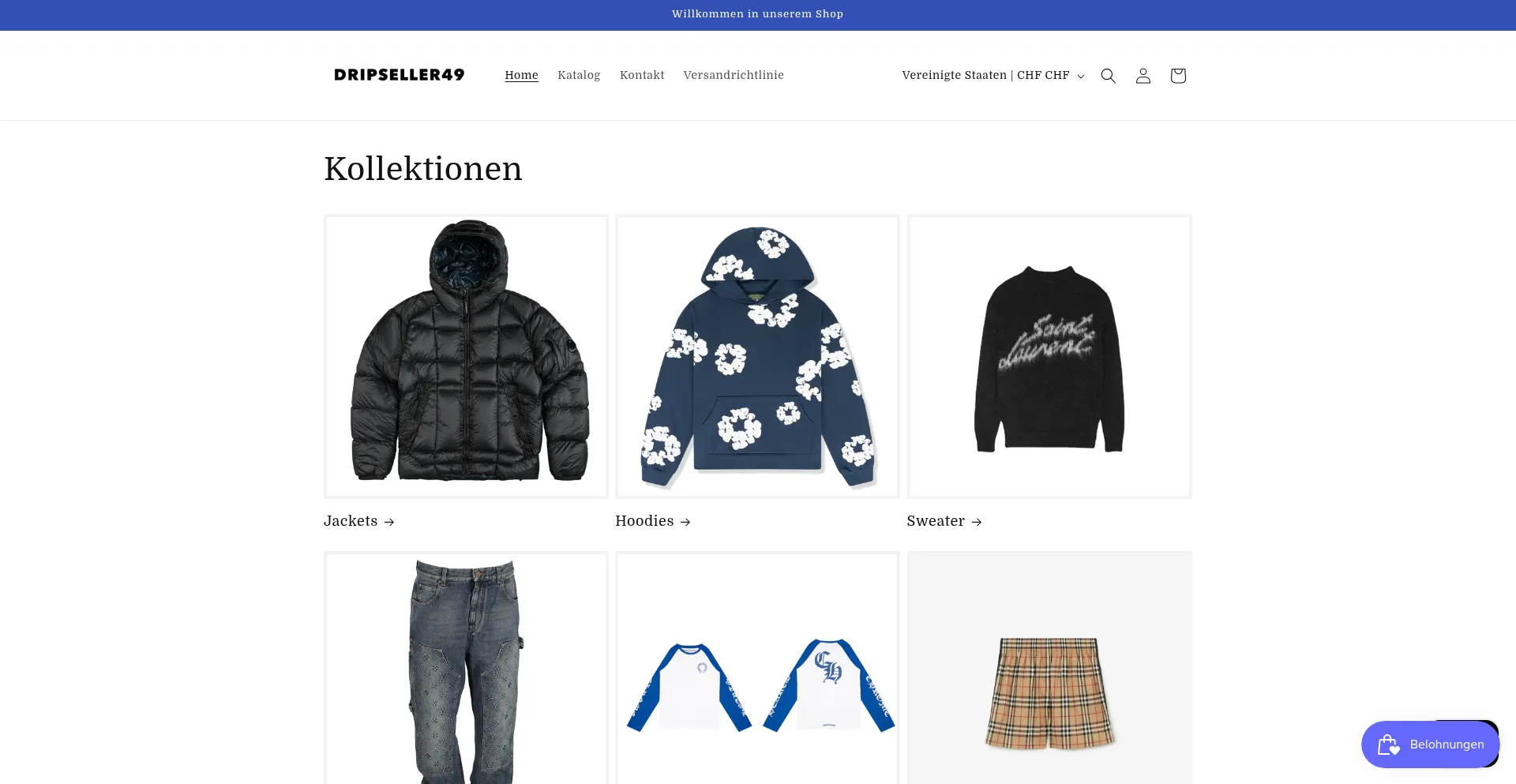Open the Katalog menu item
The width and height of the screenshot is (1516, 784).
point(579,75)
